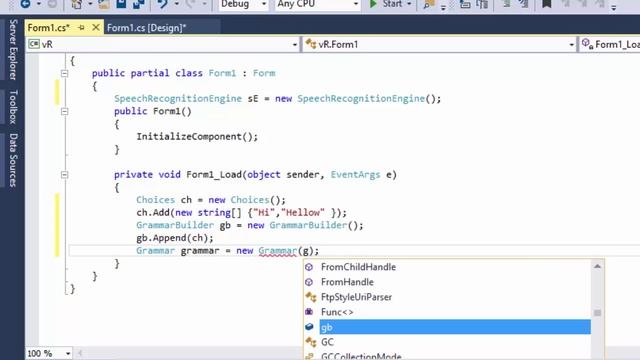Click the EventArgs type name
This screenshot has width=640, height=360.
[x=355, y=175]
